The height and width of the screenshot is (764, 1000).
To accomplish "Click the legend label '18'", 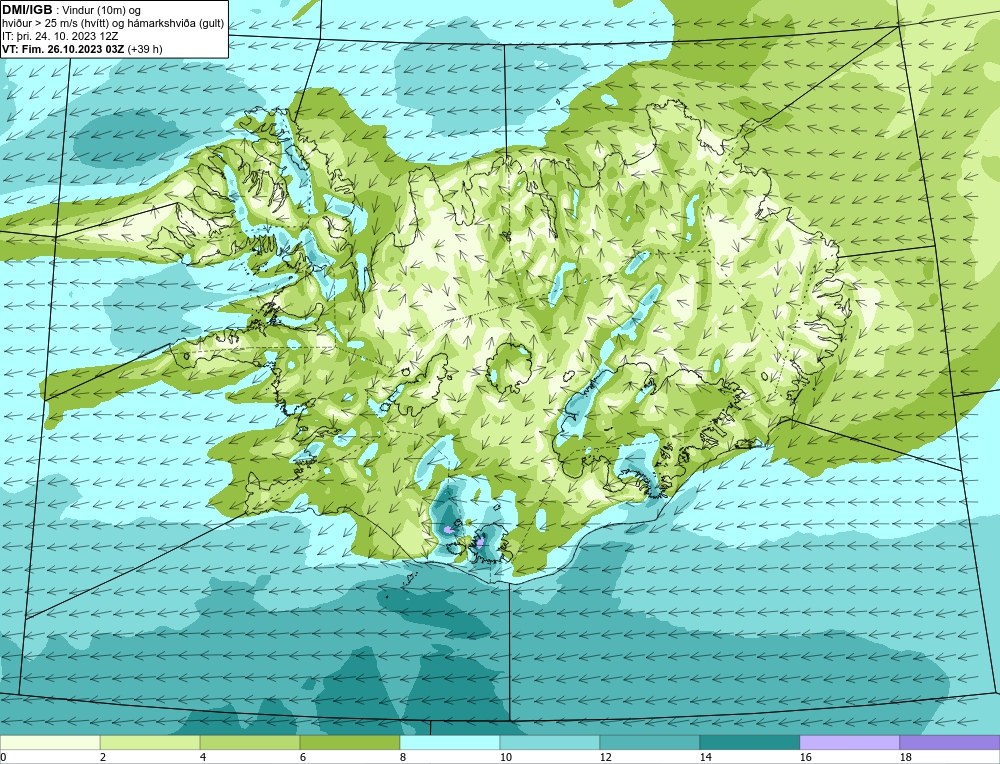I will tap(905, 757).
